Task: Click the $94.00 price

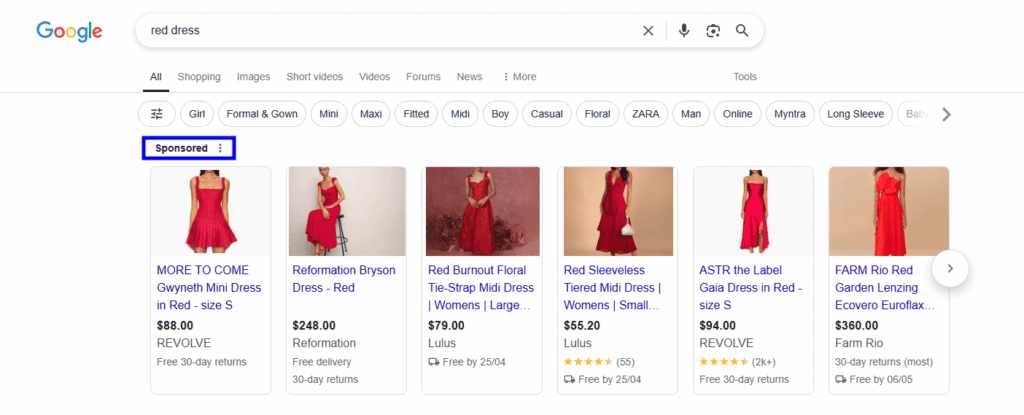Action: coord(718,325)
